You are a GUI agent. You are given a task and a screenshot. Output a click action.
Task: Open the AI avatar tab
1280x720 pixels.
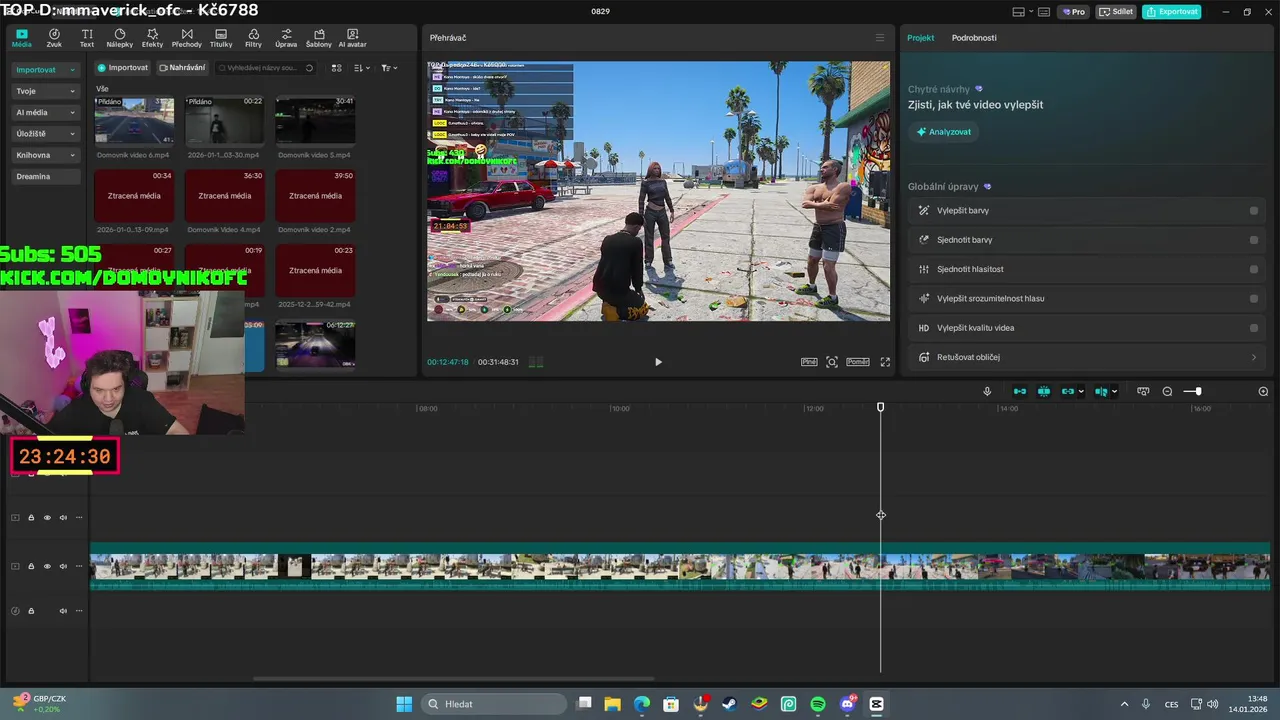352,38
